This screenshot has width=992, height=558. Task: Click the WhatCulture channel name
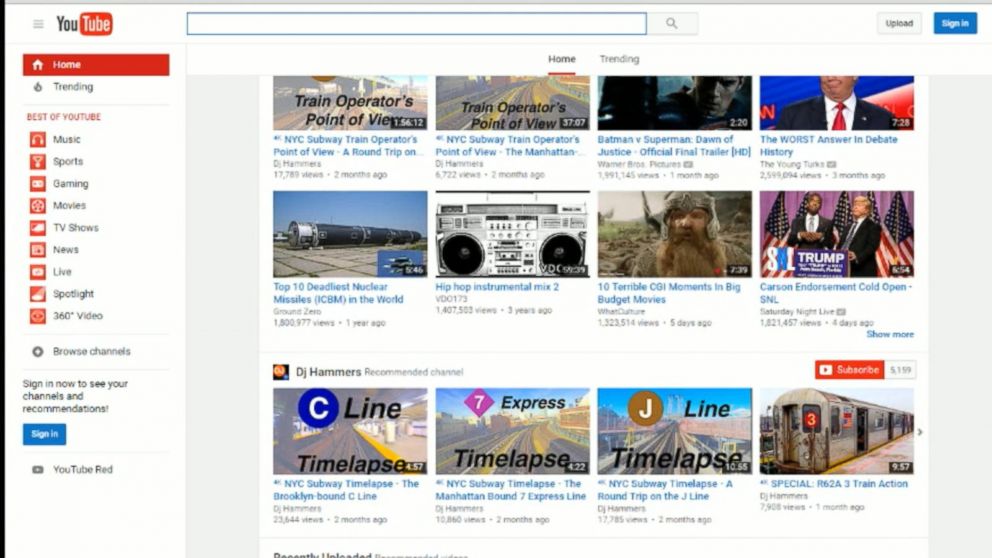[621, 312]
